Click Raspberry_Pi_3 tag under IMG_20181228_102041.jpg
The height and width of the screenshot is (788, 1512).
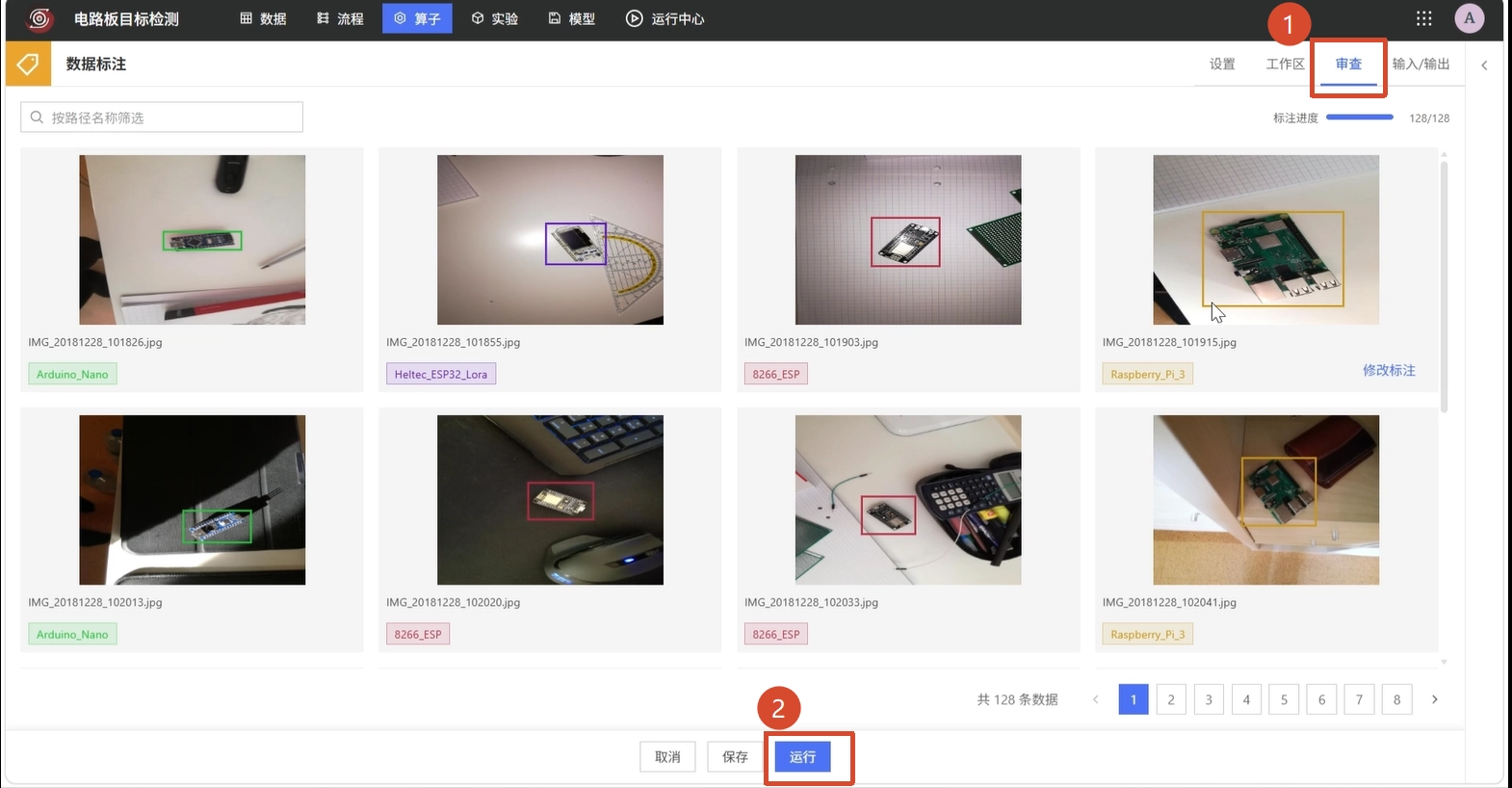[x=1148, y=634]
